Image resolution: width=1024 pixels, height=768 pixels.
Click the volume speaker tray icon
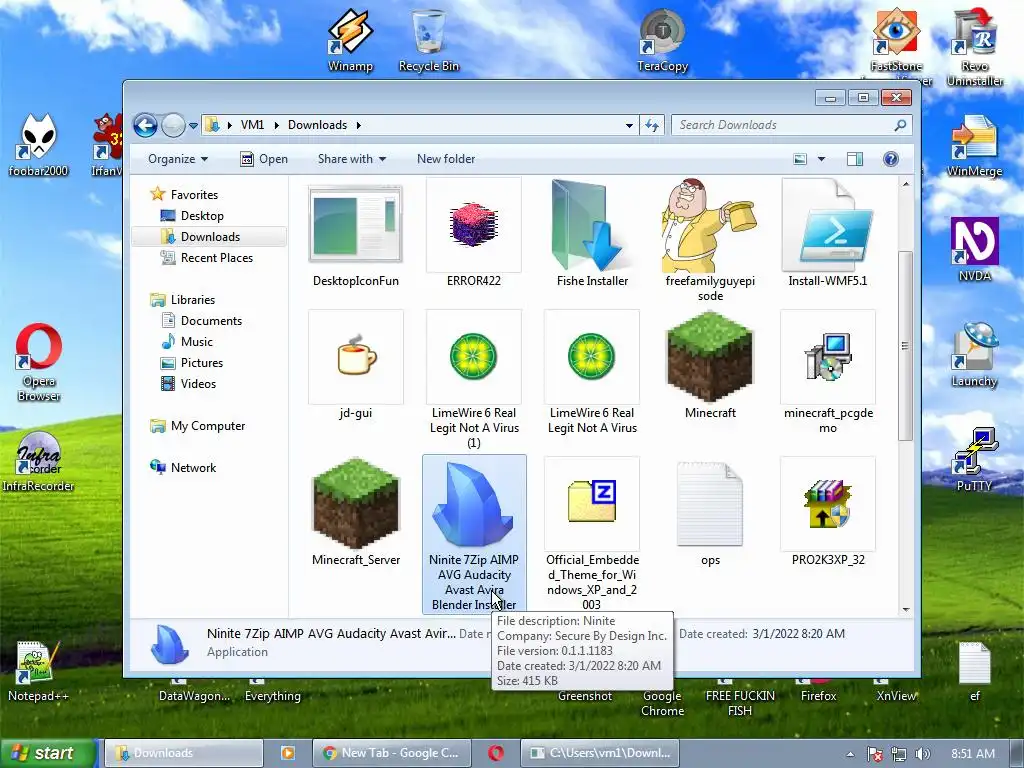coord(922,754)
